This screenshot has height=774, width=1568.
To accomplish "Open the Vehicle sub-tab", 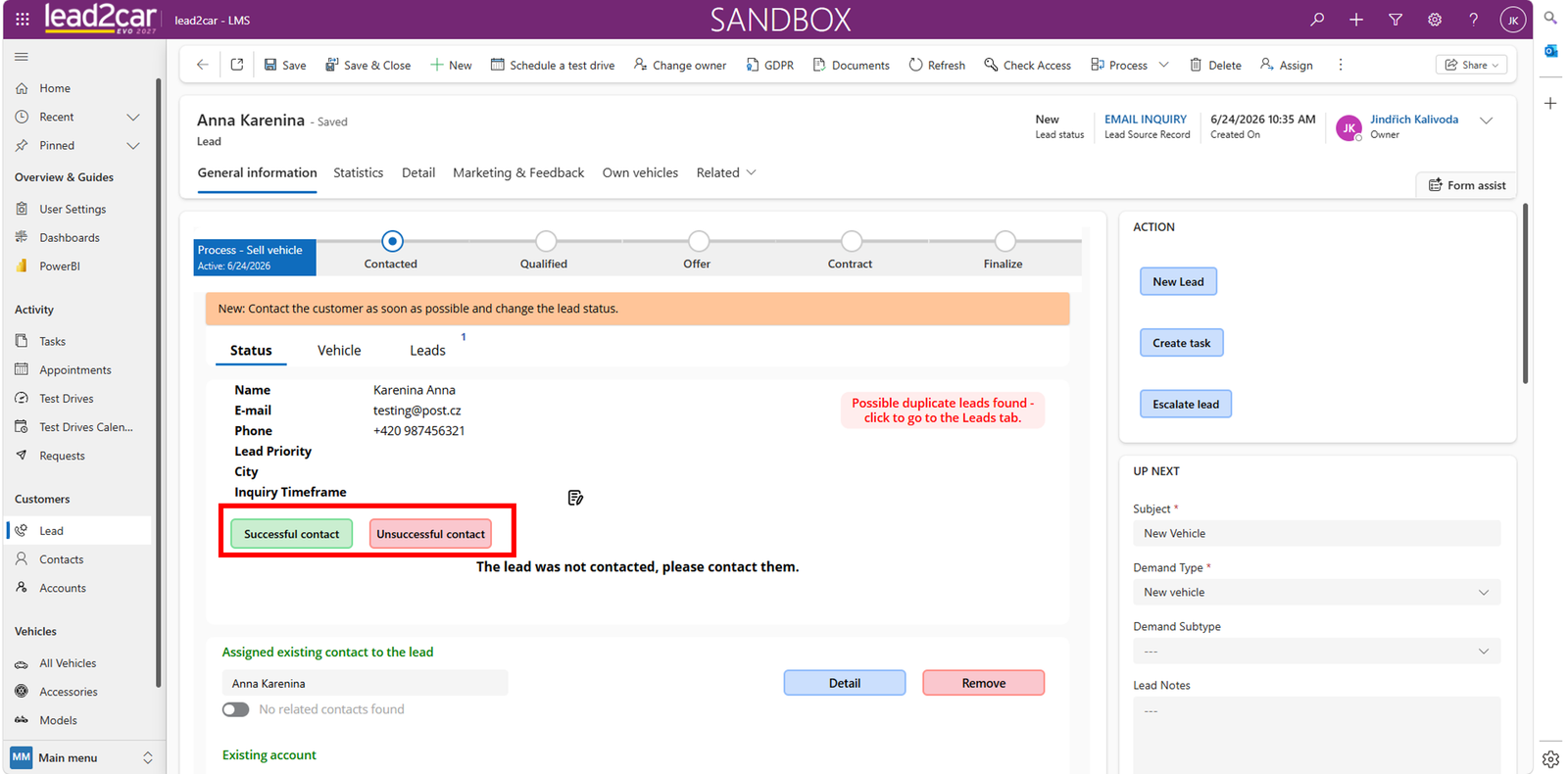I will 339,350.
